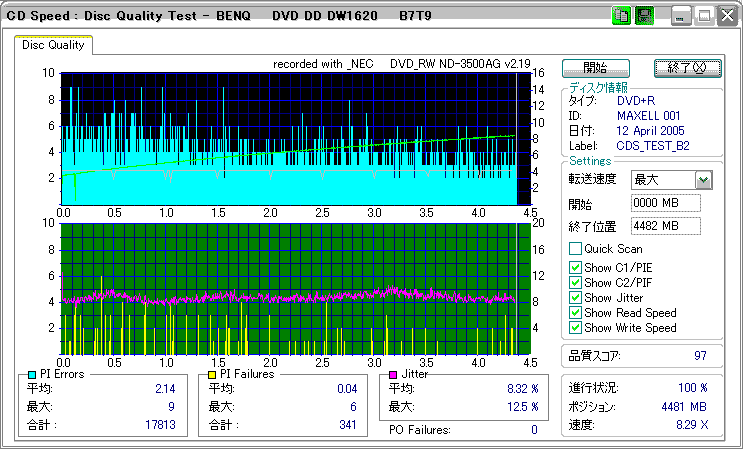Uncheck Show Write Speed option

coord(575,328)
